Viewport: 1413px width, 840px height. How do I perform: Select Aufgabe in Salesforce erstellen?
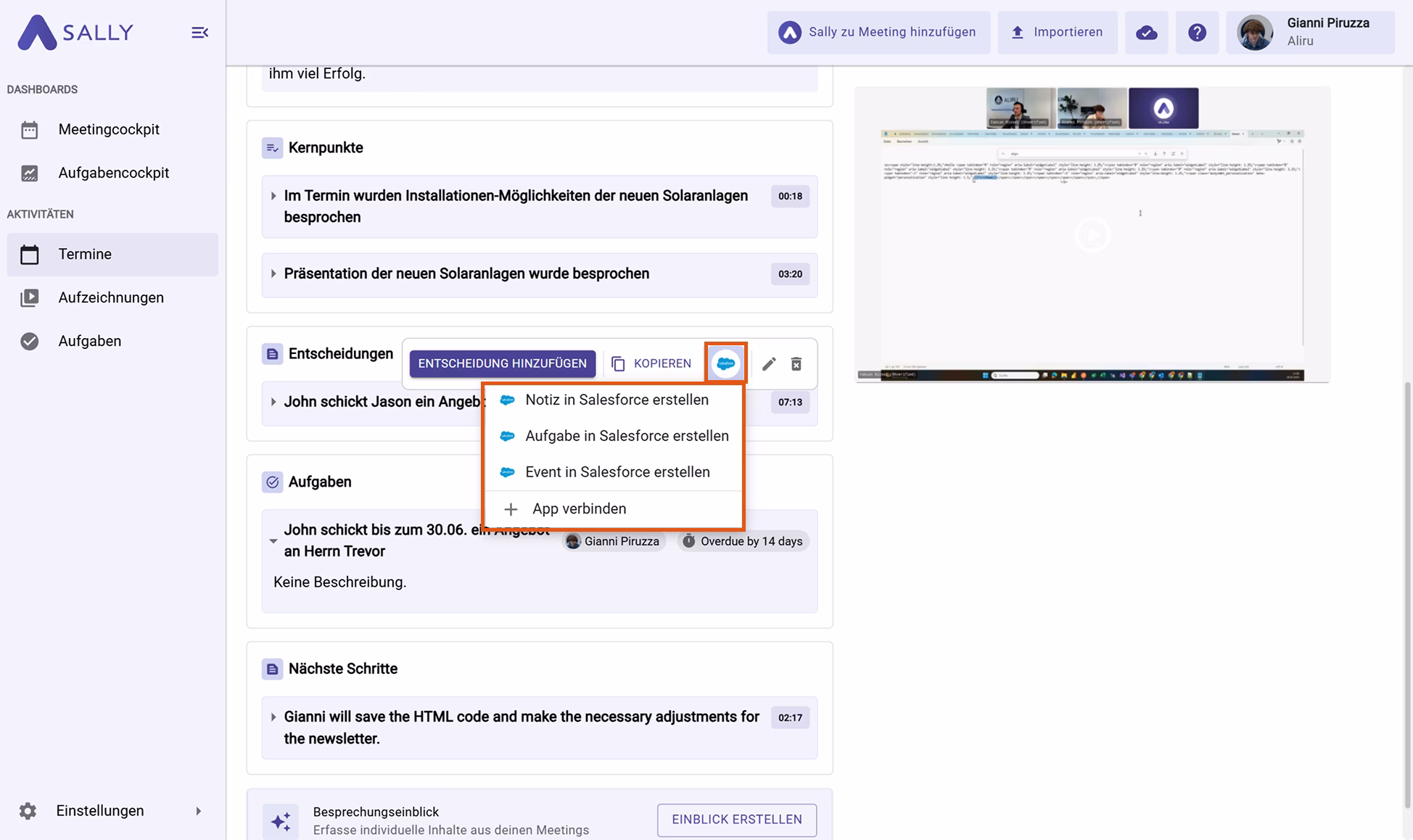614,436
